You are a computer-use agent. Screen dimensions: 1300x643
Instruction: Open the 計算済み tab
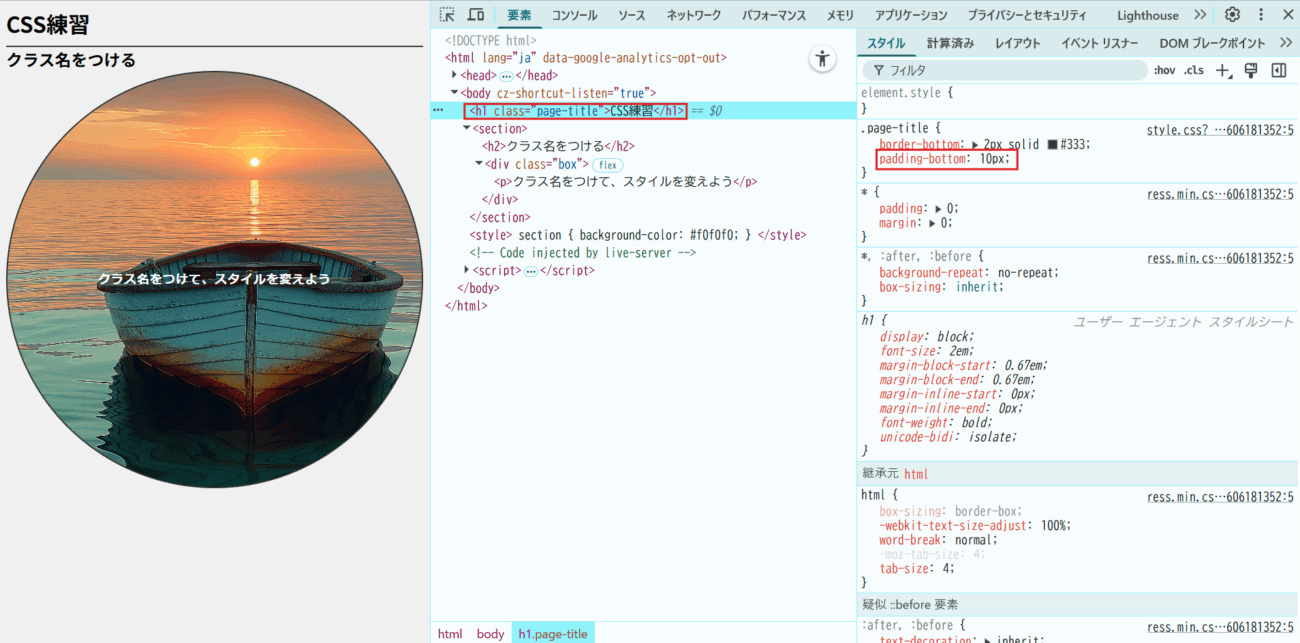click(x=950, y=43)
